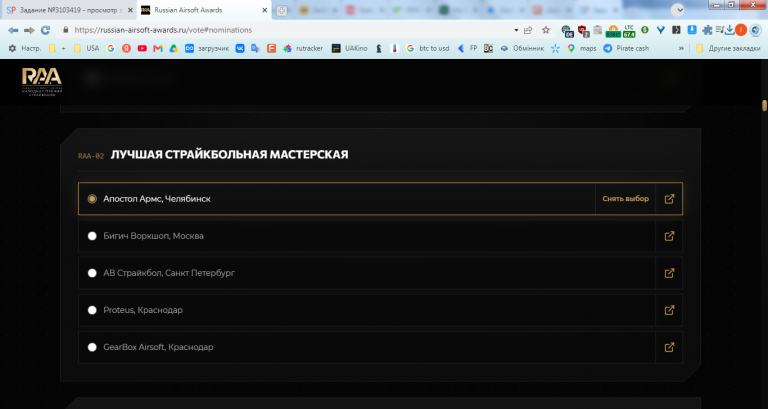
Task: Click the Proteus, Краснодар nominee name
Action: (143, 310)
